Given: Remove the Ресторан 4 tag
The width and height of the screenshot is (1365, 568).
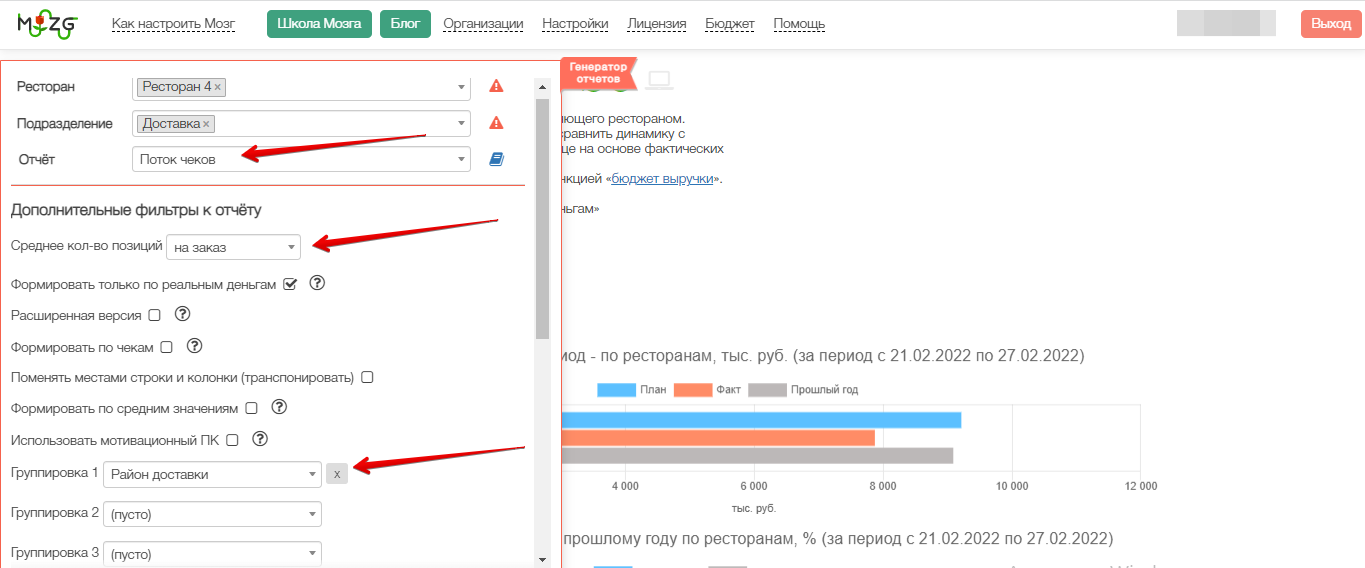Looking at the screenshot, I should pos(218,87).
